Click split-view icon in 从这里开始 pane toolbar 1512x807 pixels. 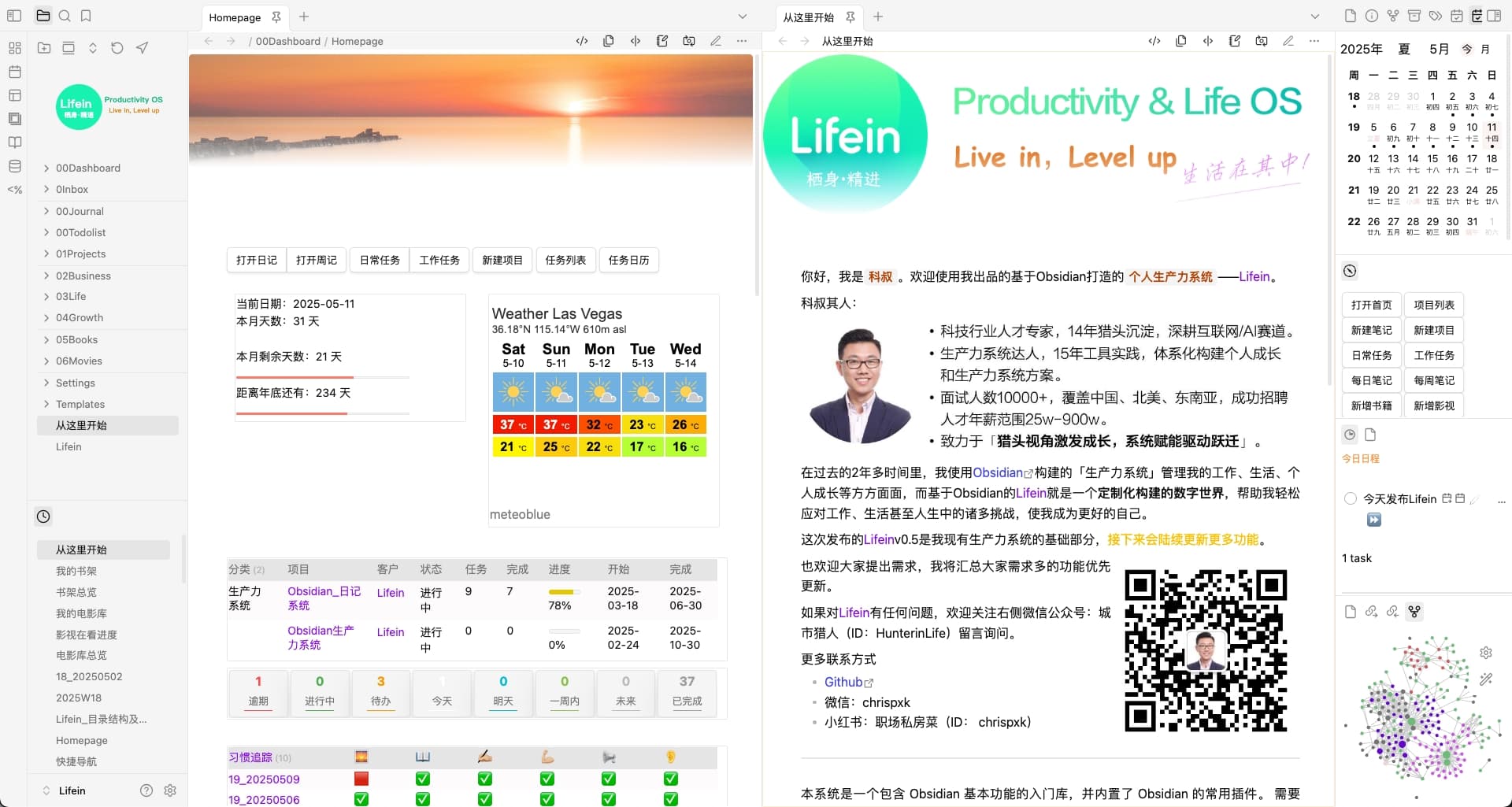[1208, 41]
